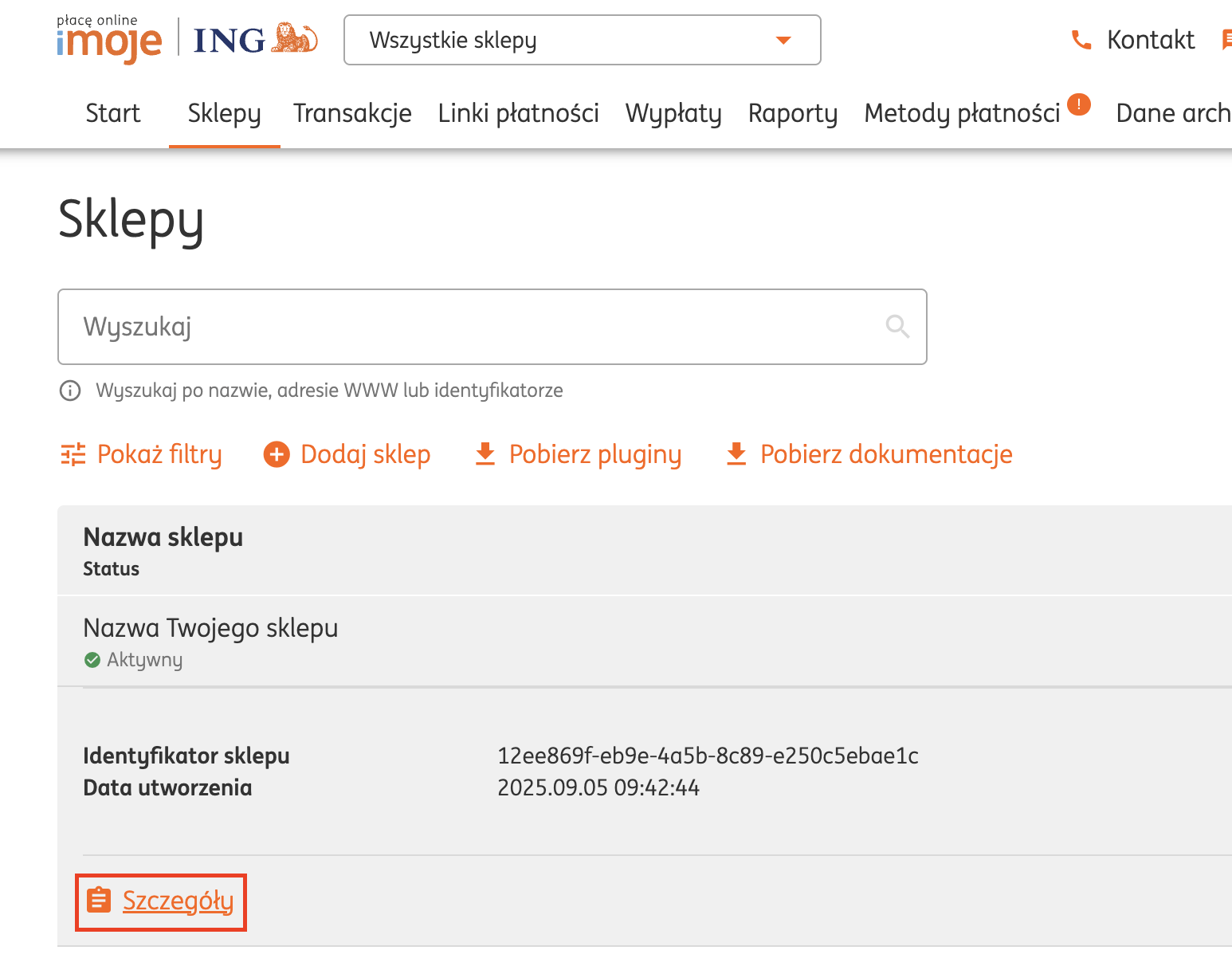Open the Szczegóły link

click(179, 901)
